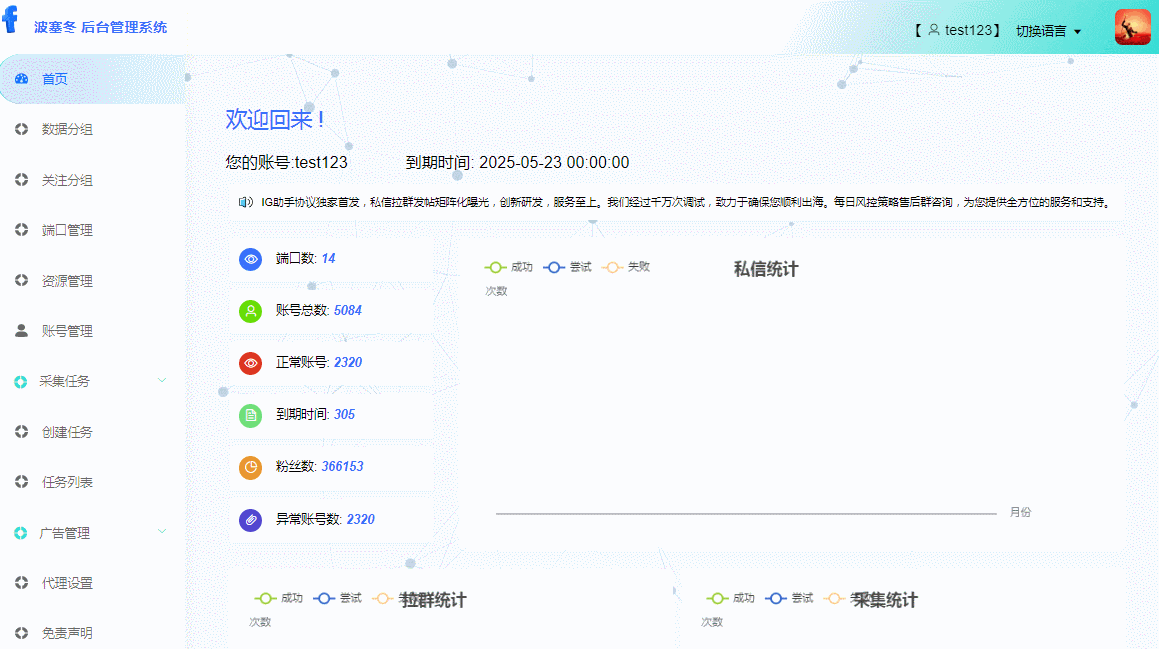The width and height of the screenshot is (1159, 649).
Task: Click the Facebook logo in the top-left corner
Action: coord(11,20)
